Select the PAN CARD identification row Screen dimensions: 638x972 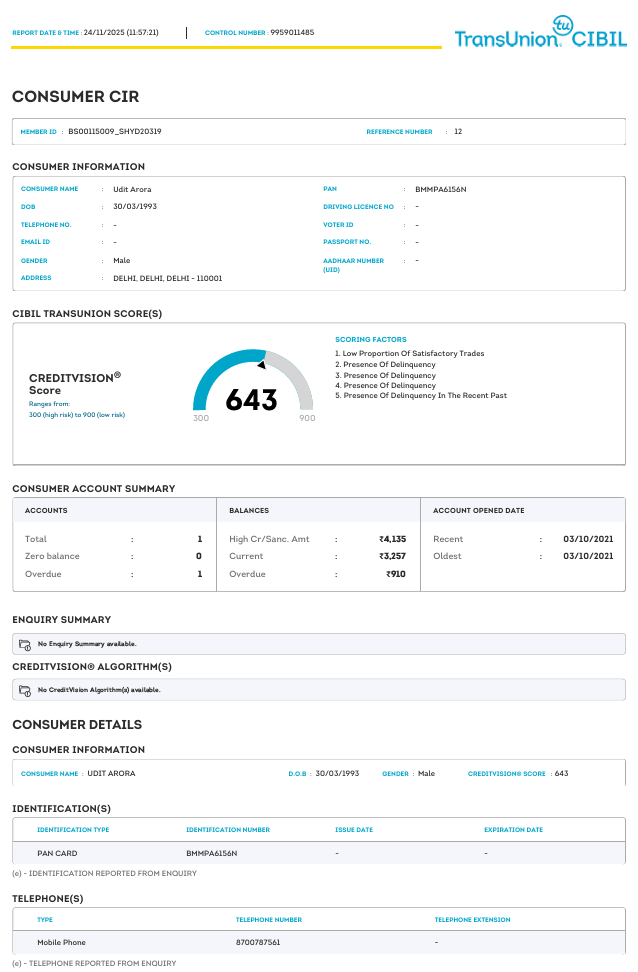pyautogui.click(x=57, y=854)
